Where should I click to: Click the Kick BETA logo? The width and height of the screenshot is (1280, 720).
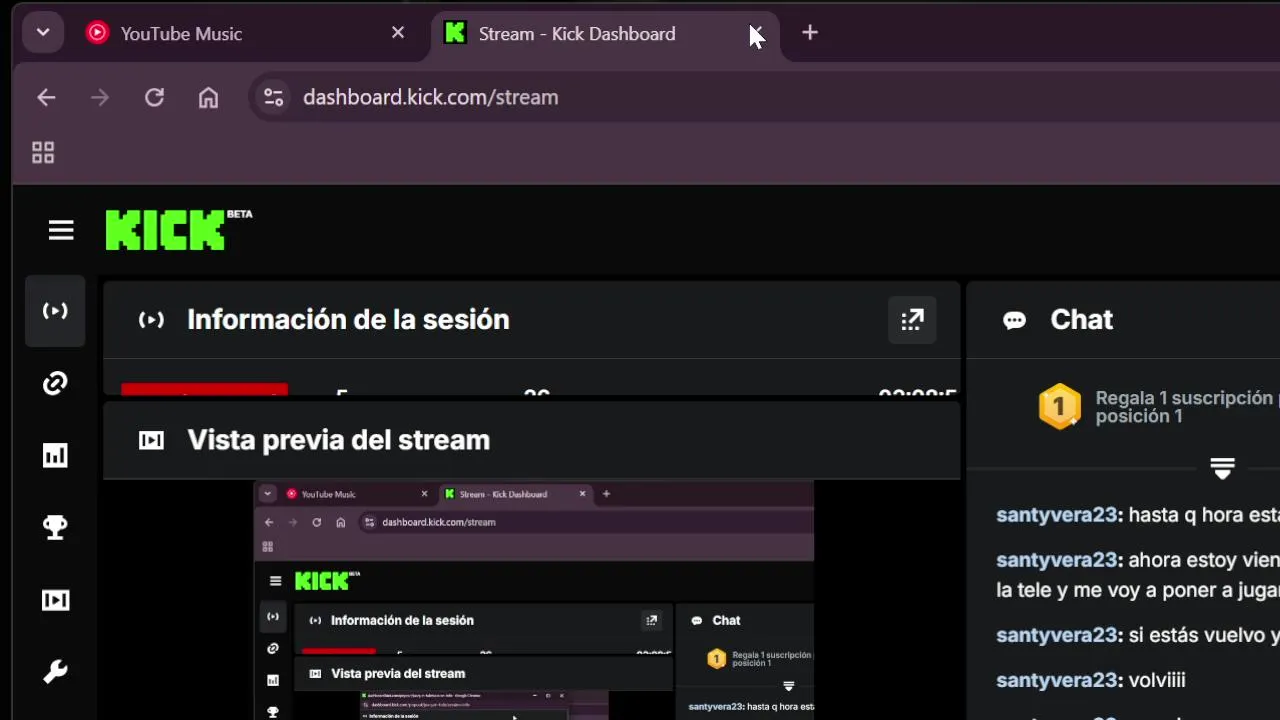(179, 229)
